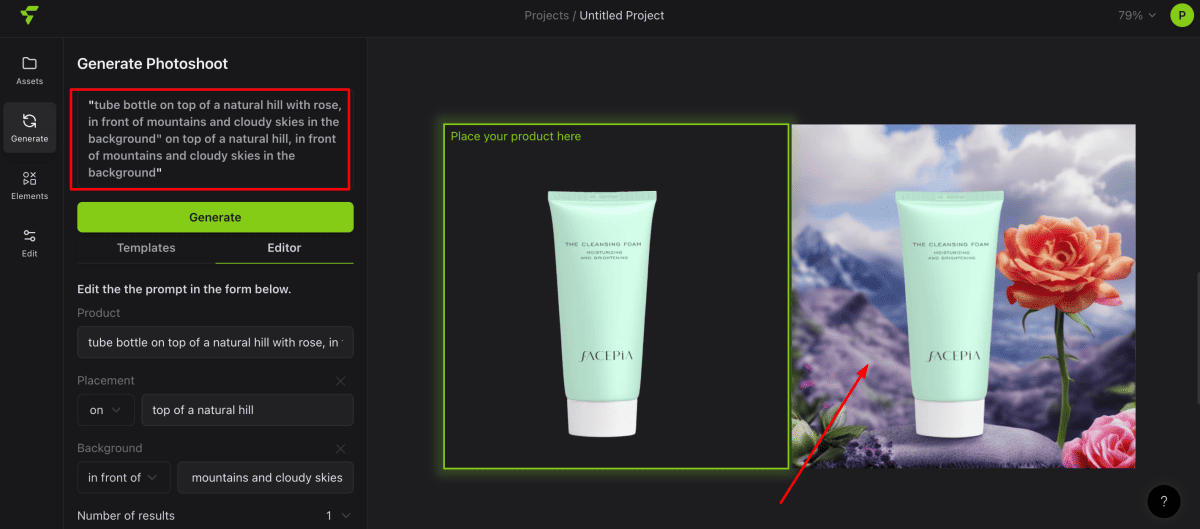This screenshot has height=529, width=1200.
Task: Open the 'in front of' background dropdown
Action: click(124, 478)
